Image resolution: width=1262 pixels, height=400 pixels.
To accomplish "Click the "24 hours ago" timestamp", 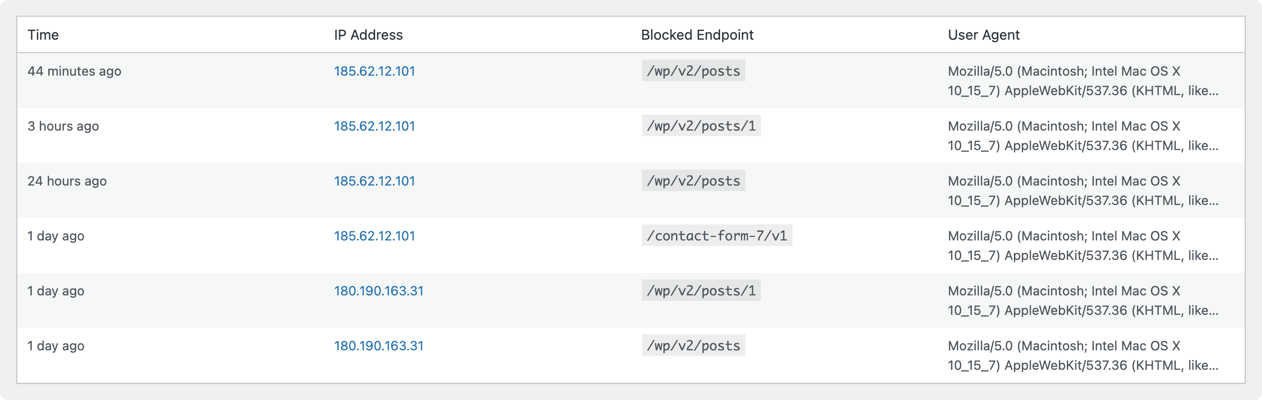I will click(67, 182).
